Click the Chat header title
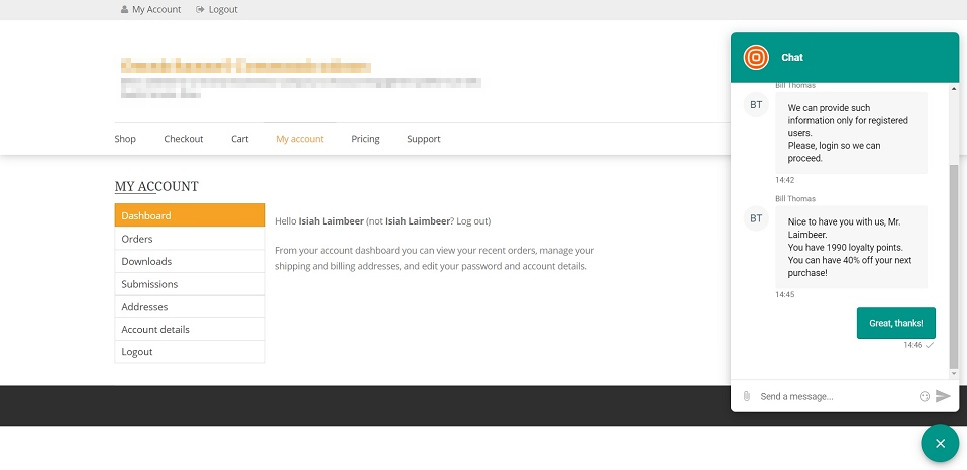 coord(792,57)
